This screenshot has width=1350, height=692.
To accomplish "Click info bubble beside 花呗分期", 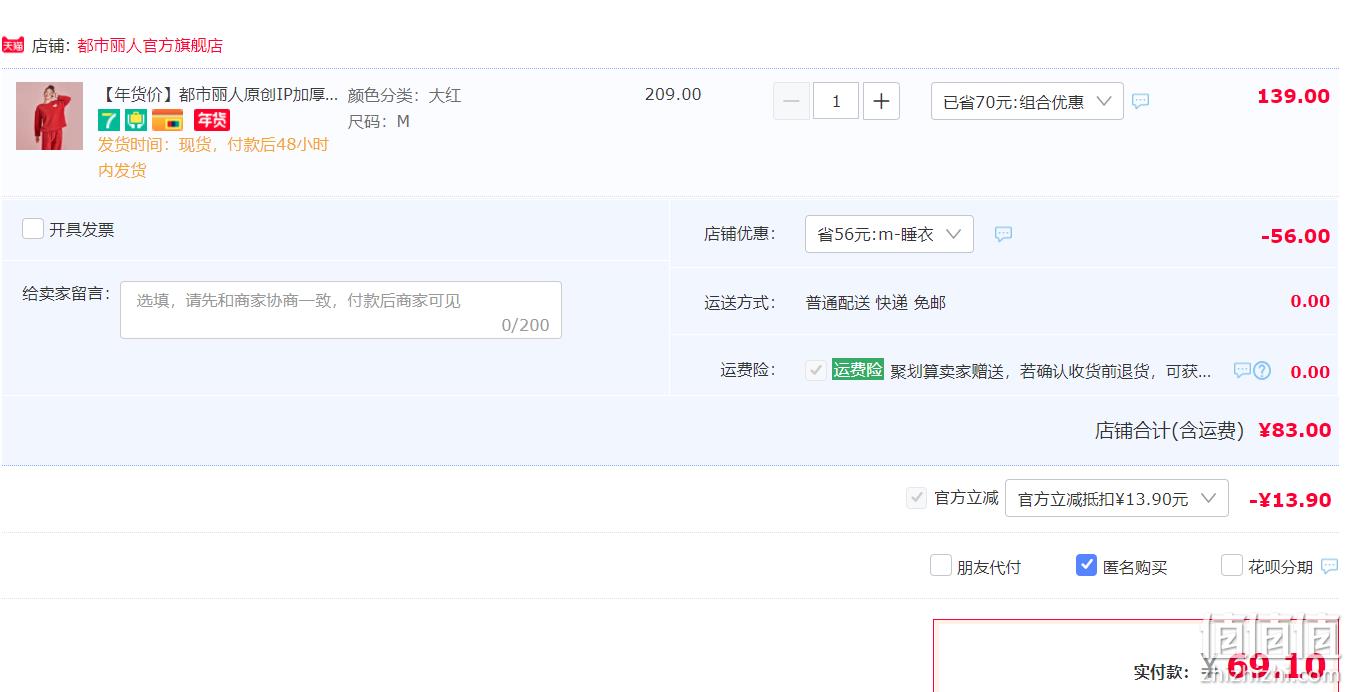I will click(1329, 566).
